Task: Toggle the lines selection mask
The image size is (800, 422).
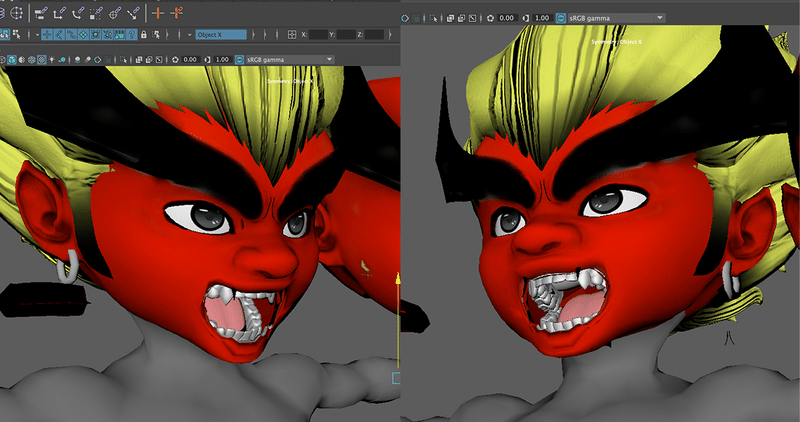Action: click(59, 34)
